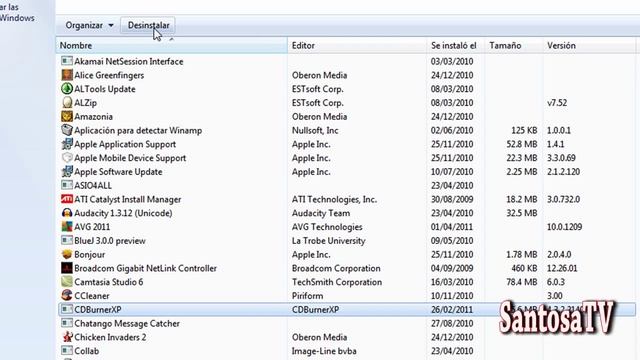
Task: Click the CDBurnerXP row icon
Action: click(67, 309)
